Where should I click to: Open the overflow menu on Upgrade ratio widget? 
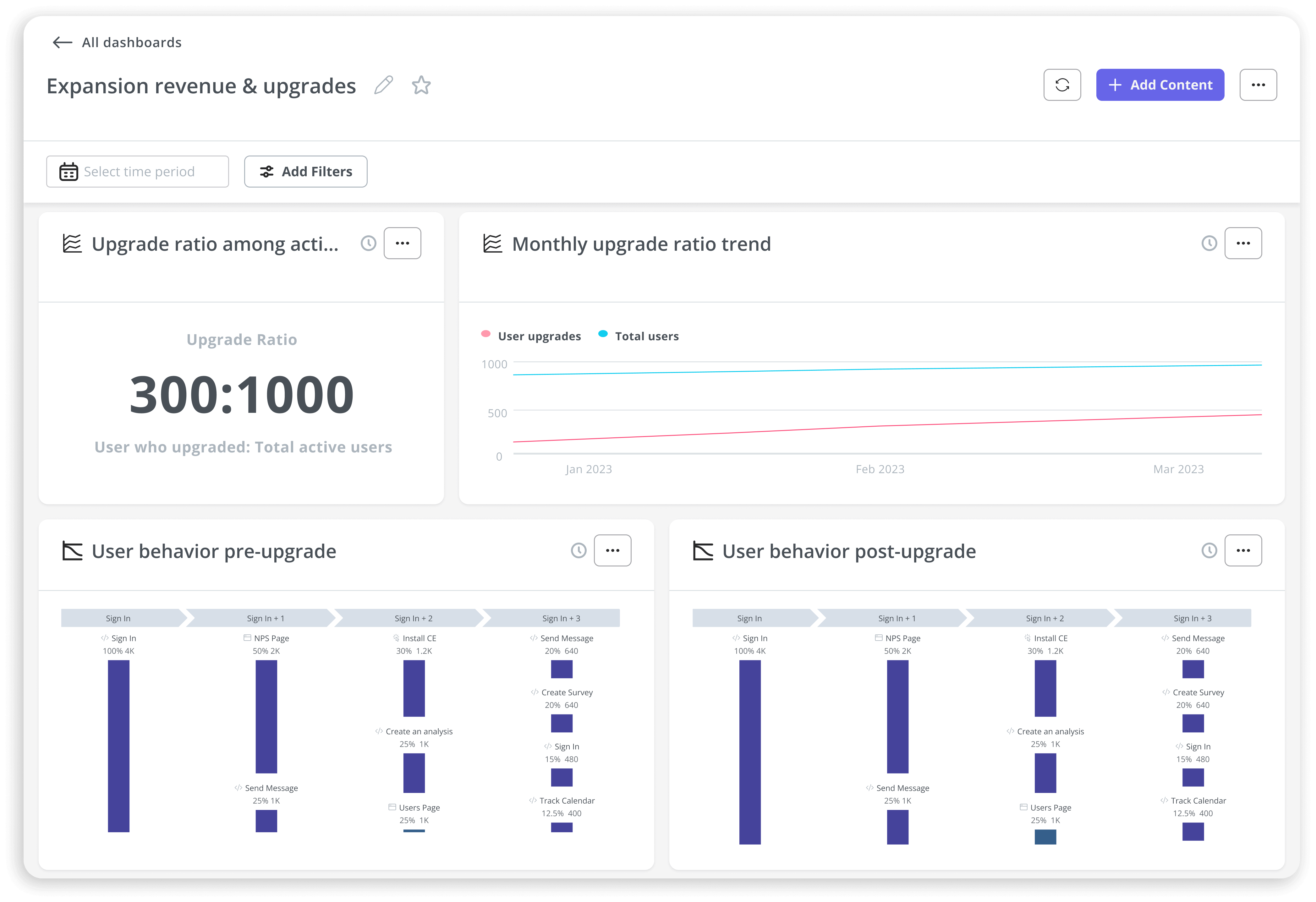(402, 243)
